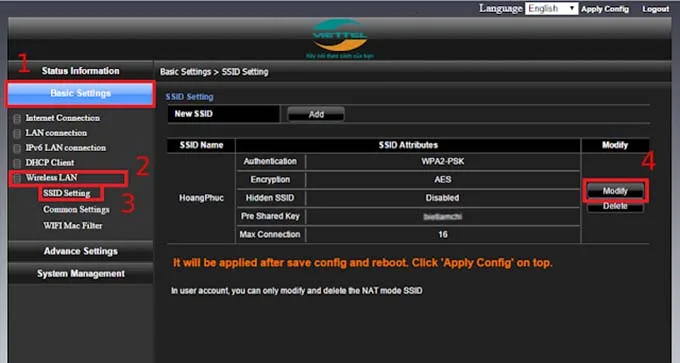Click the New SSID label
The image size is (680, 363).
coord(193,114)
